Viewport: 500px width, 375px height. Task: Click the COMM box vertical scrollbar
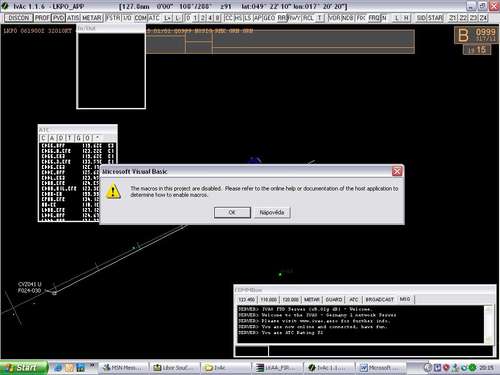(x=488, y=324)
